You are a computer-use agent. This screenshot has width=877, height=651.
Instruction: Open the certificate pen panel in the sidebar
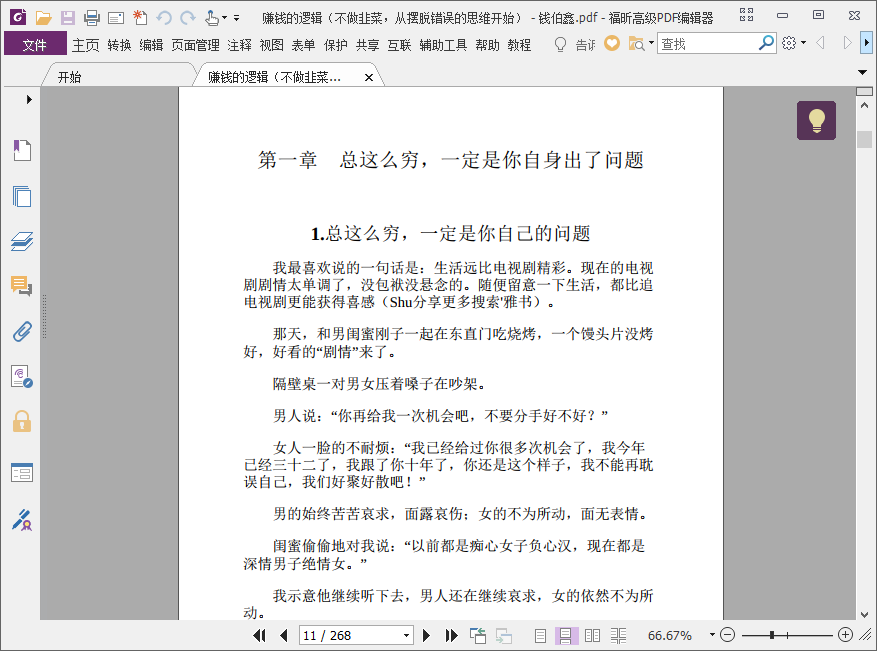pos(22,520)
